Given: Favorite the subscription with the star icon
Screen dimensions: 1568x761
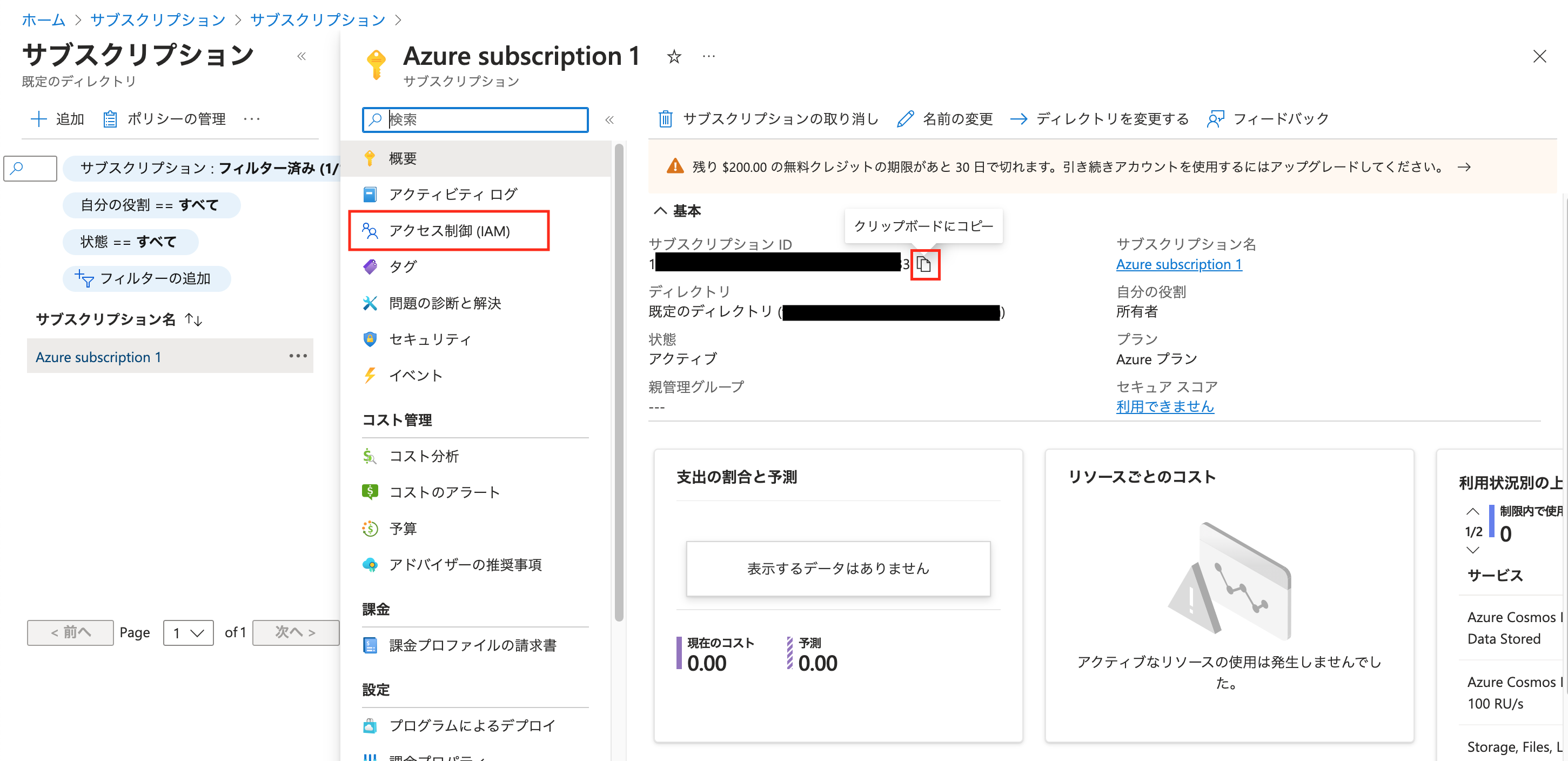Looking at the screenshot, I should [x=674, y=56].
